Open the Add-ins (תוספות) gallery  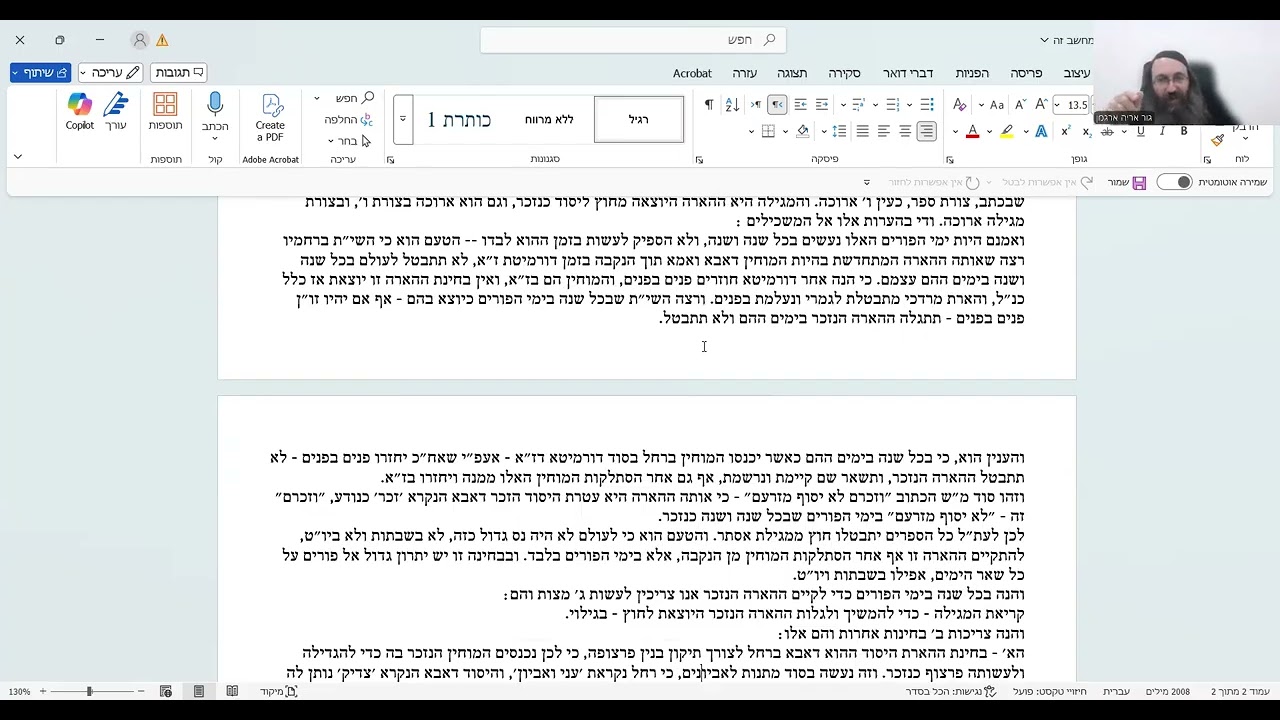tap(165, 111)
